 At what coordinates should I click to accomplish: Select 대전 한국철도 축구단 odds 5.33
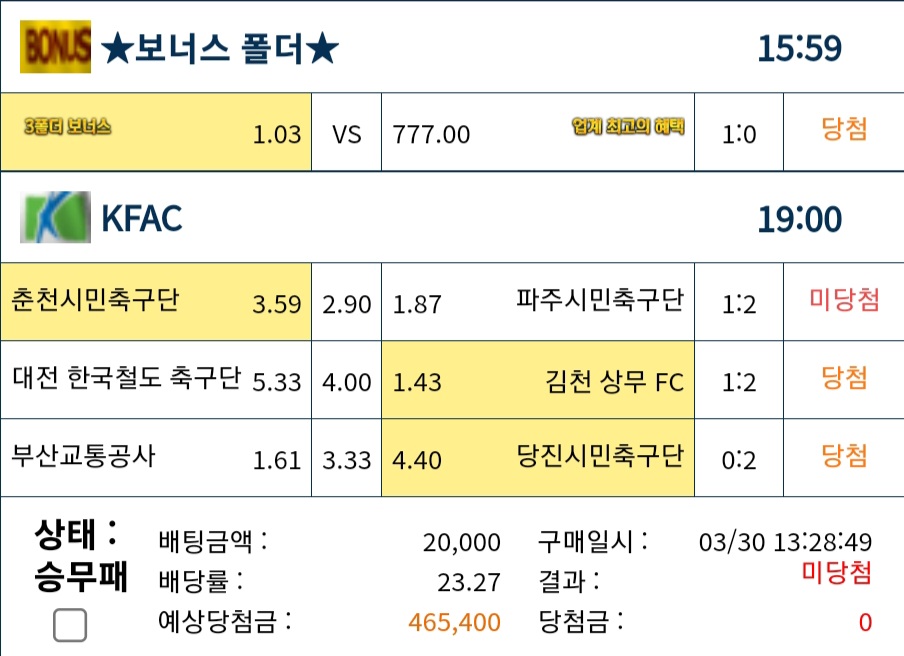click(x=156, y=380)
